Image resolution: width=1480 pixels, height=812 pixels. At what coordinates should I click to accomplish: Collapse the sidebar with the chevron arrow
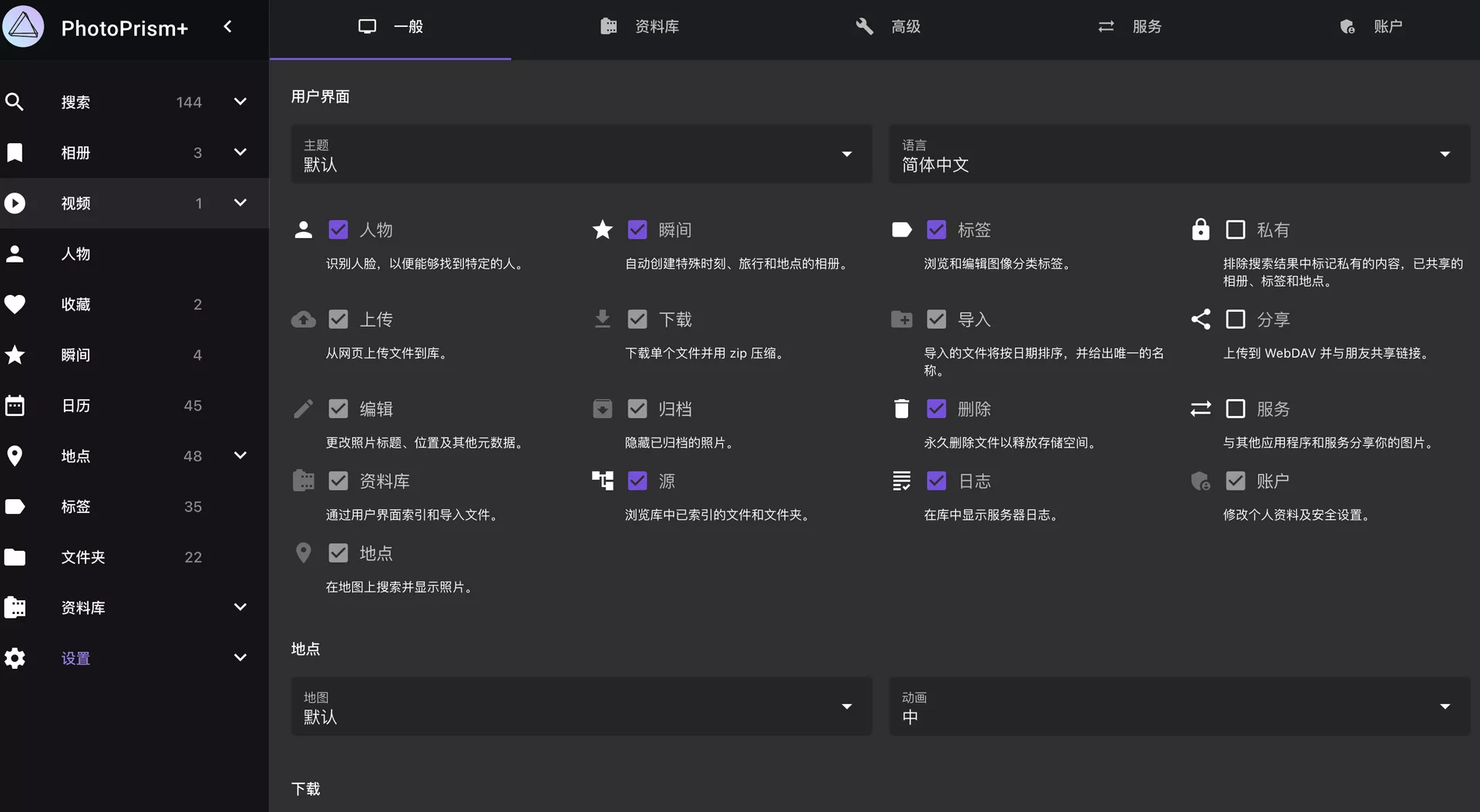click(227, 27)
